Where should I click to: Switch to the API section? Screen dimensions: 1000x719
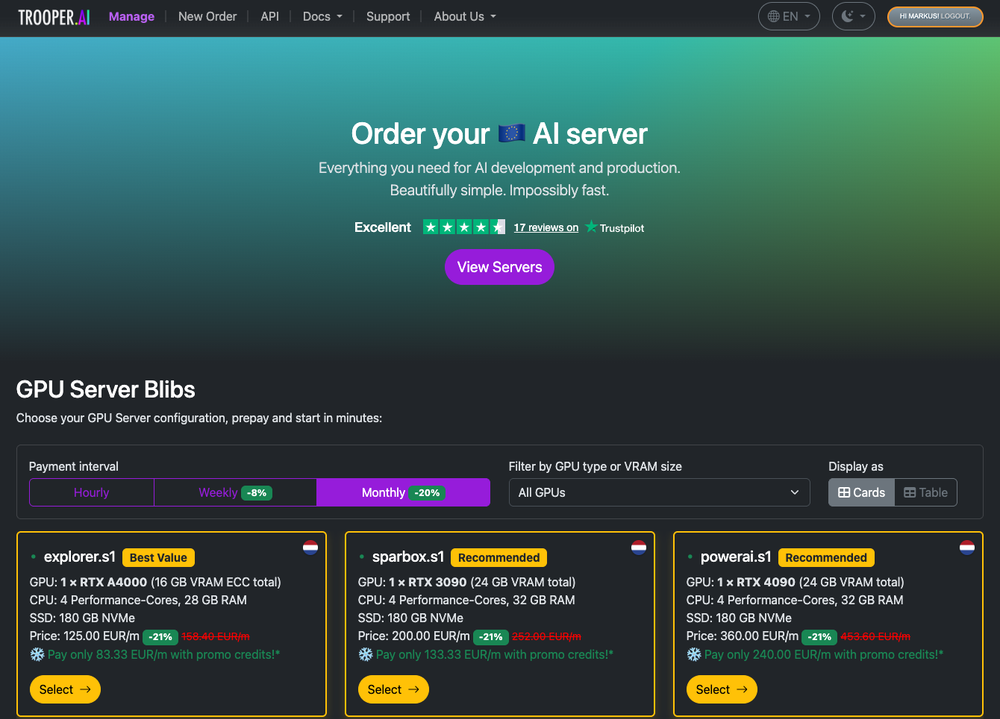(x=269, y=16)
